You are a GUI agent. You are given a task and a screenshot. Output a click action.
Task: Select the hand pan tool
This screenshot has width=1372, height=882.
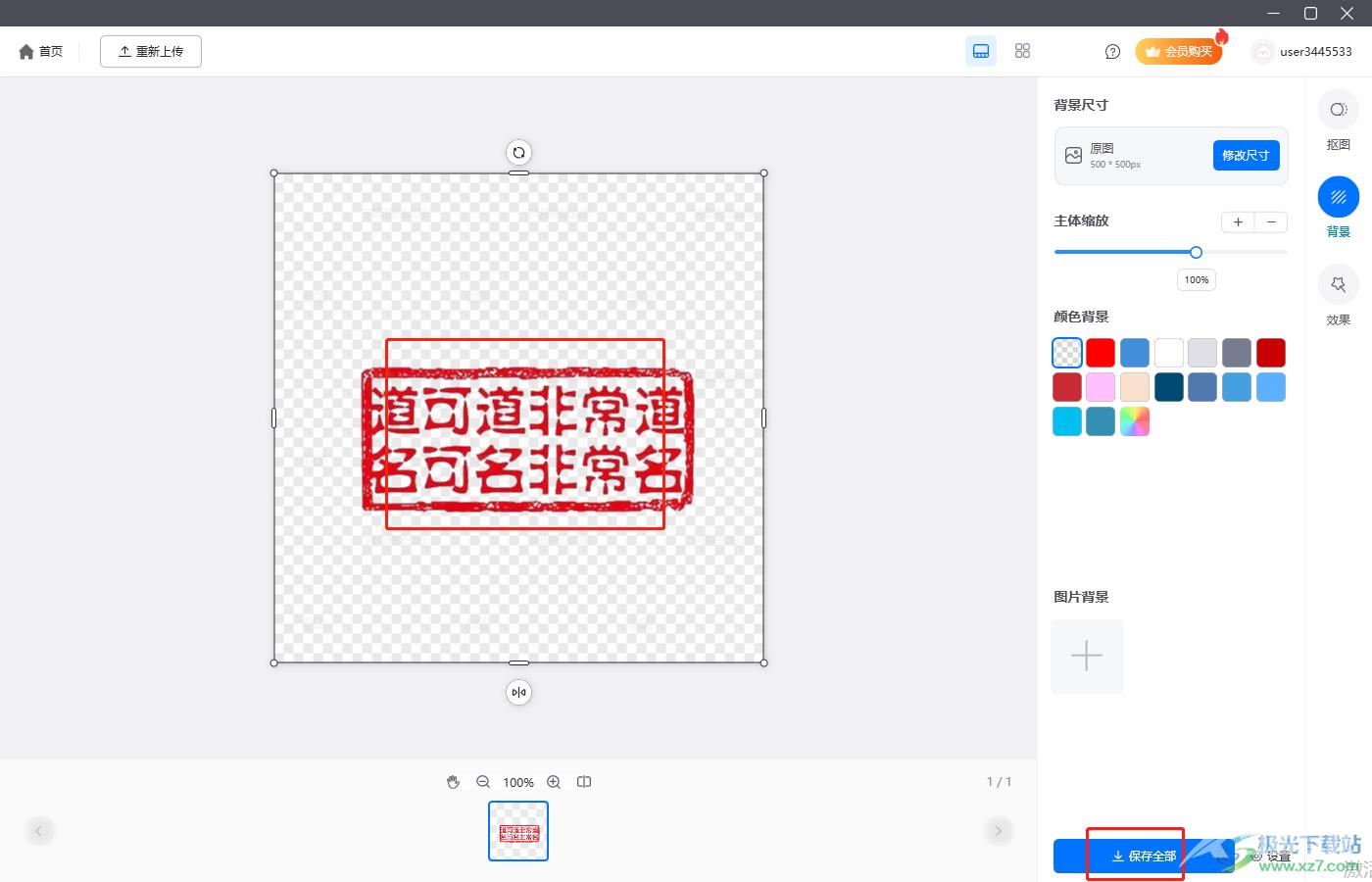pos(453,782)
